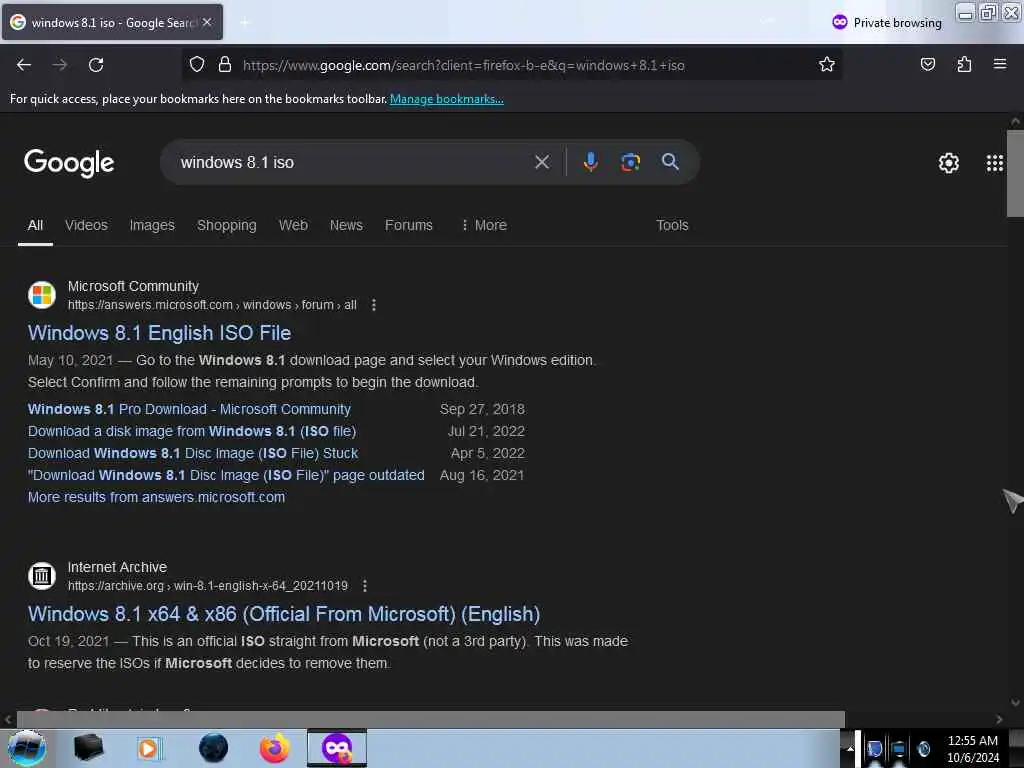Screen dimensions: 1024x768
Task: Open Google quick settings gear
Action: (948, 163)
